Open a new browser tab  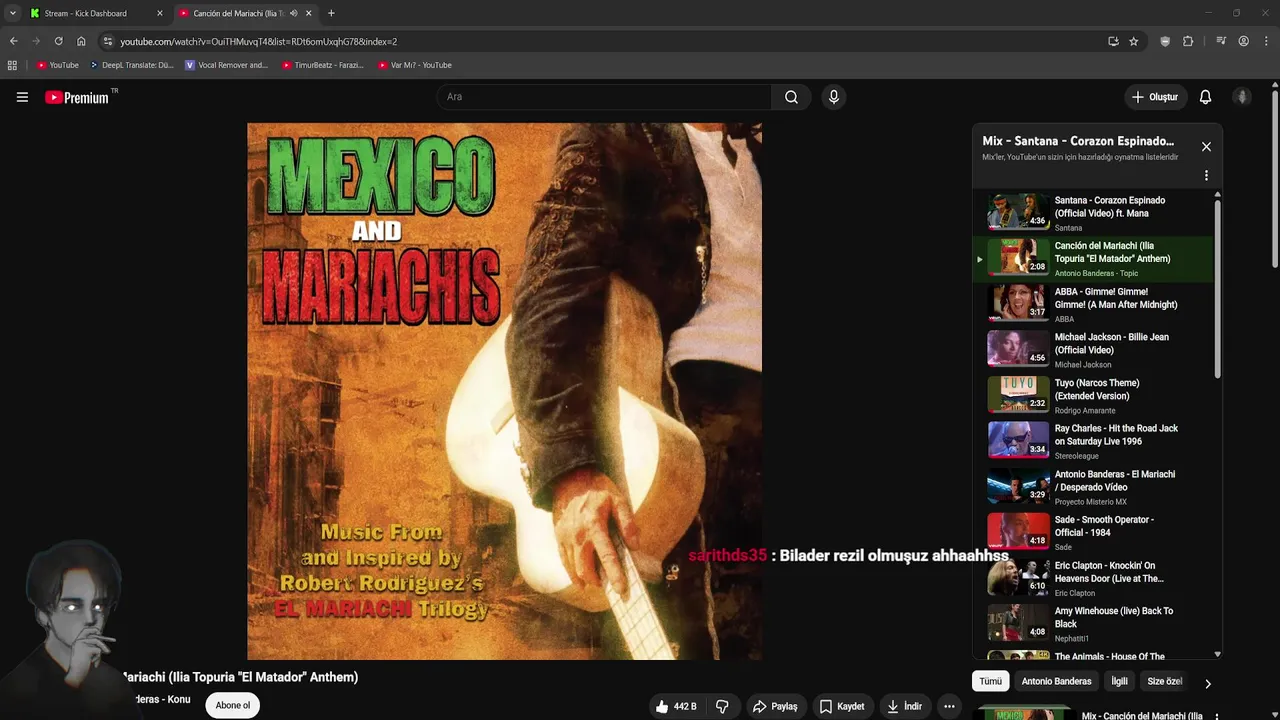[x=331, y=13]
